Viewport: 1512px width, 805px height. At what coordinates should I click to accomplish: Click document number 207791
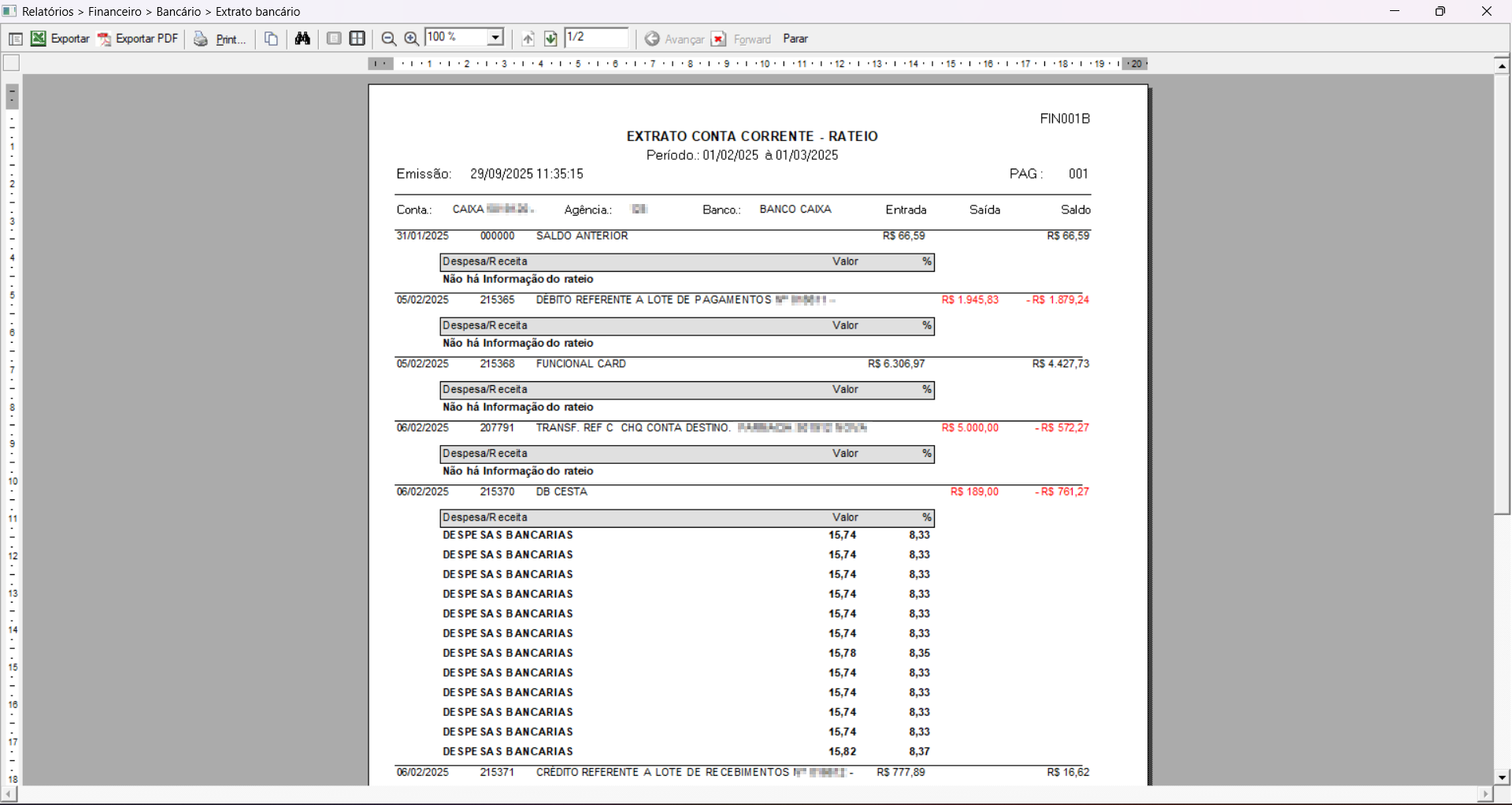tap(497, 428)
